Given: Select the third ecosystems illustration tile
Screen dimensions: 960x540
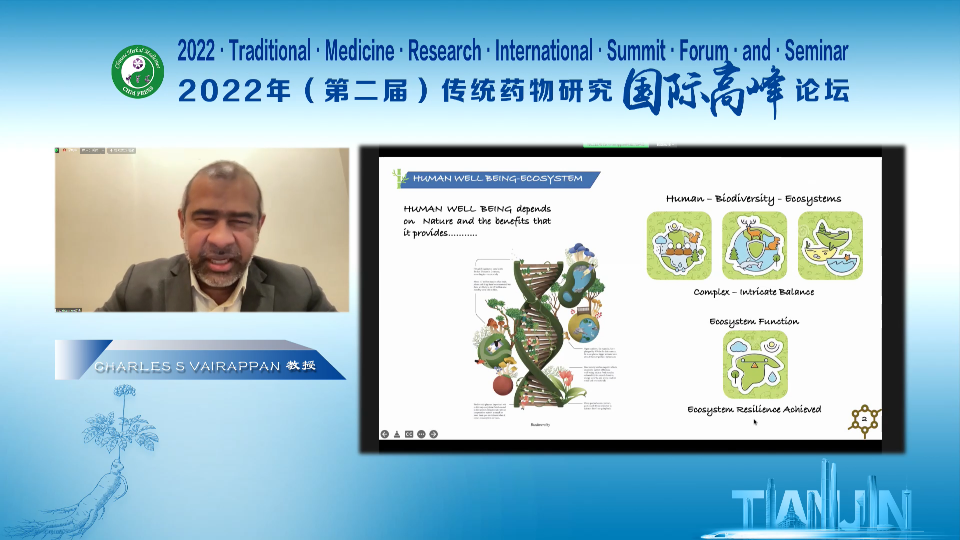Looking at the screenshot, I should pyautogui.click(x=830, y=246).
